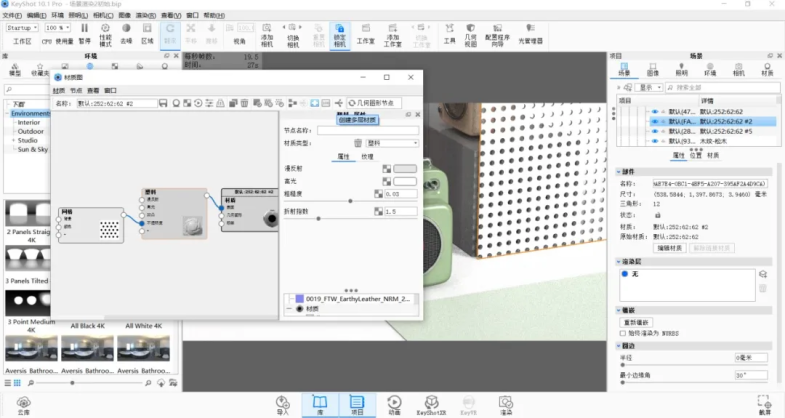Open the Startup workspace dropdown
Viewport: 785px width, 418px height.
point(24,28)
